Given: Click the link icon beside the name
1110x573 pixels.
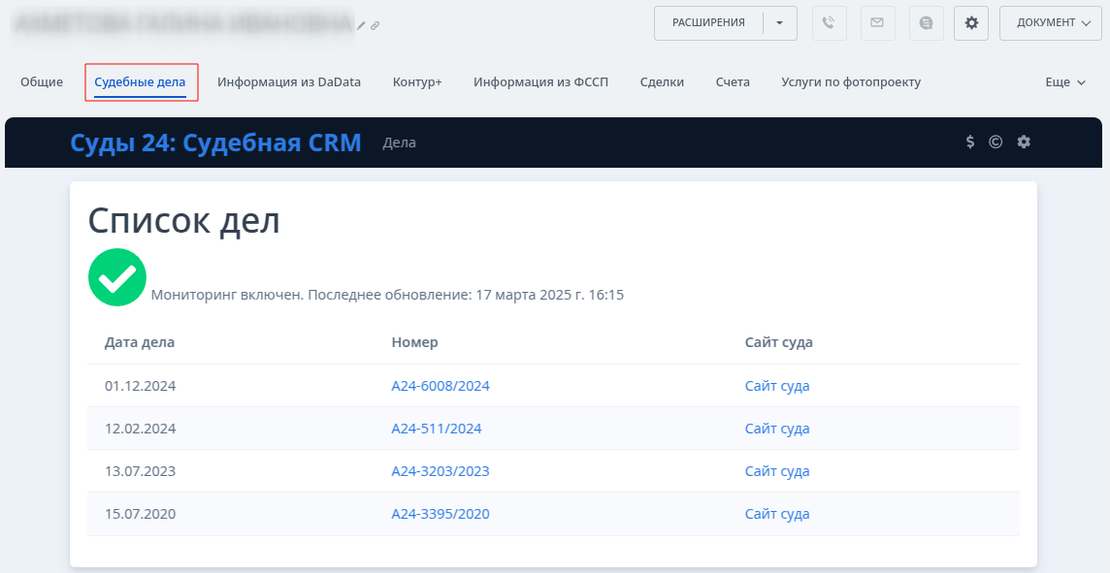Looking at the screenshot, I should (x=375, y=24).
